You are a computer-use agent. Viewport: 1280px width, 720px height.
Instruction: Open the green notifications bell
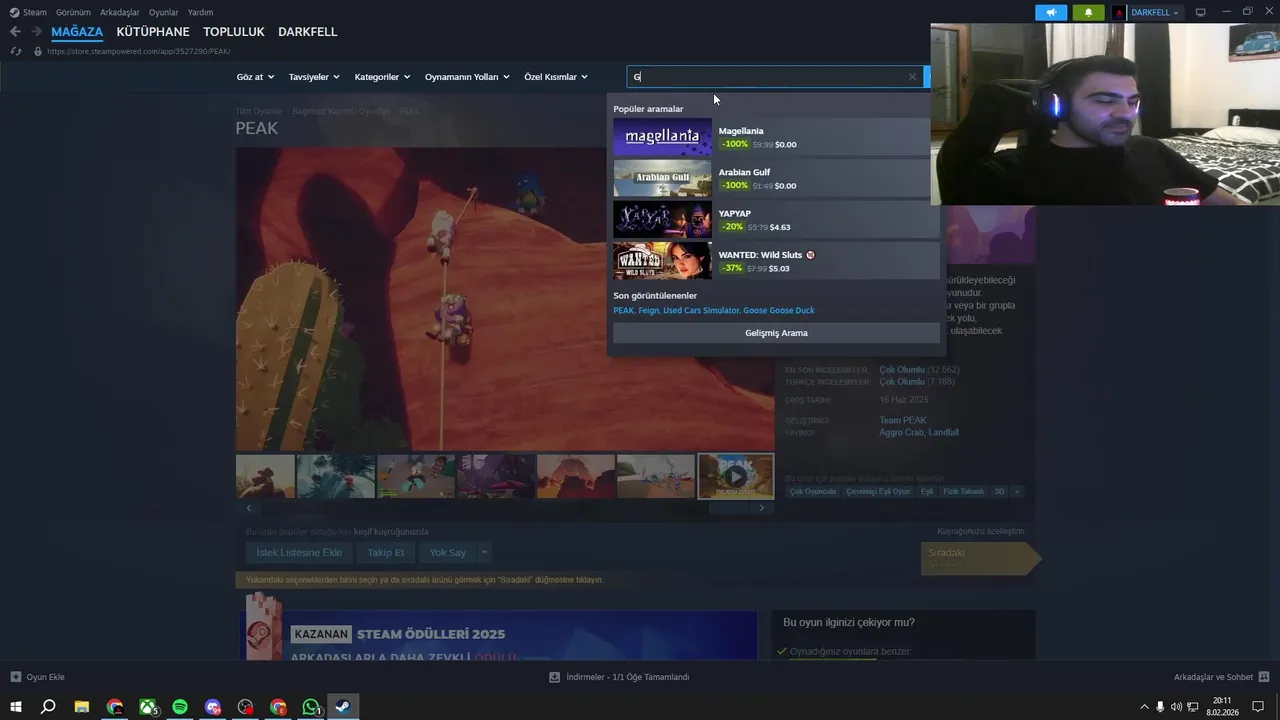coord(1088,12)
